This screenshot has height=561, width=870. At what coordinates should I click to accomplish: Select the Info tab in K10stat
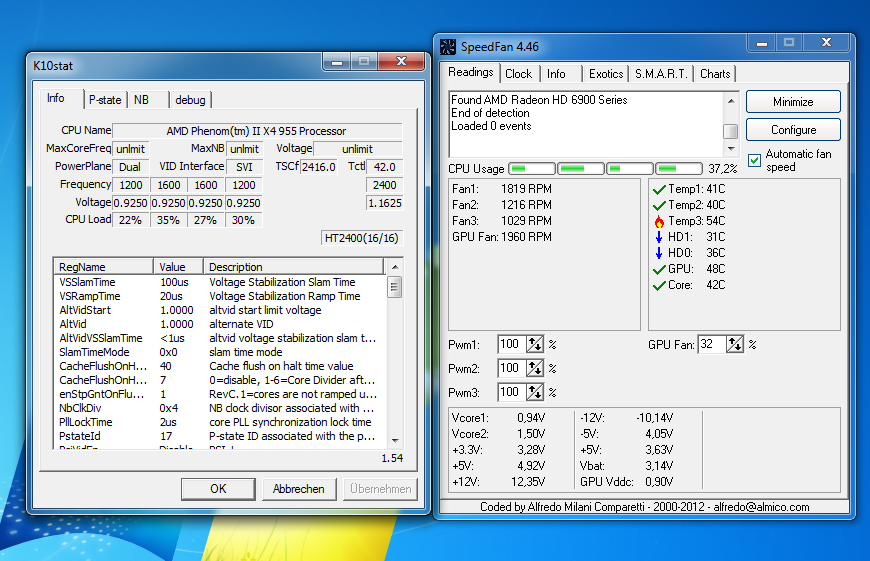pos(55,98)
